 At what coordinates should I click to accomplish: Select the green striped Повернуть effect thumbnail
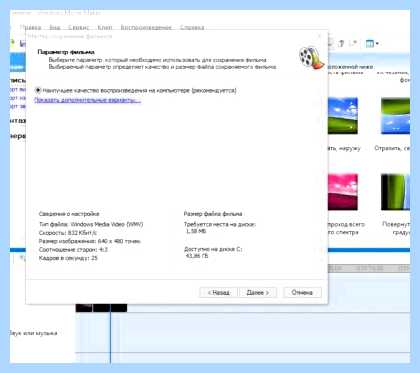point(395,192)
